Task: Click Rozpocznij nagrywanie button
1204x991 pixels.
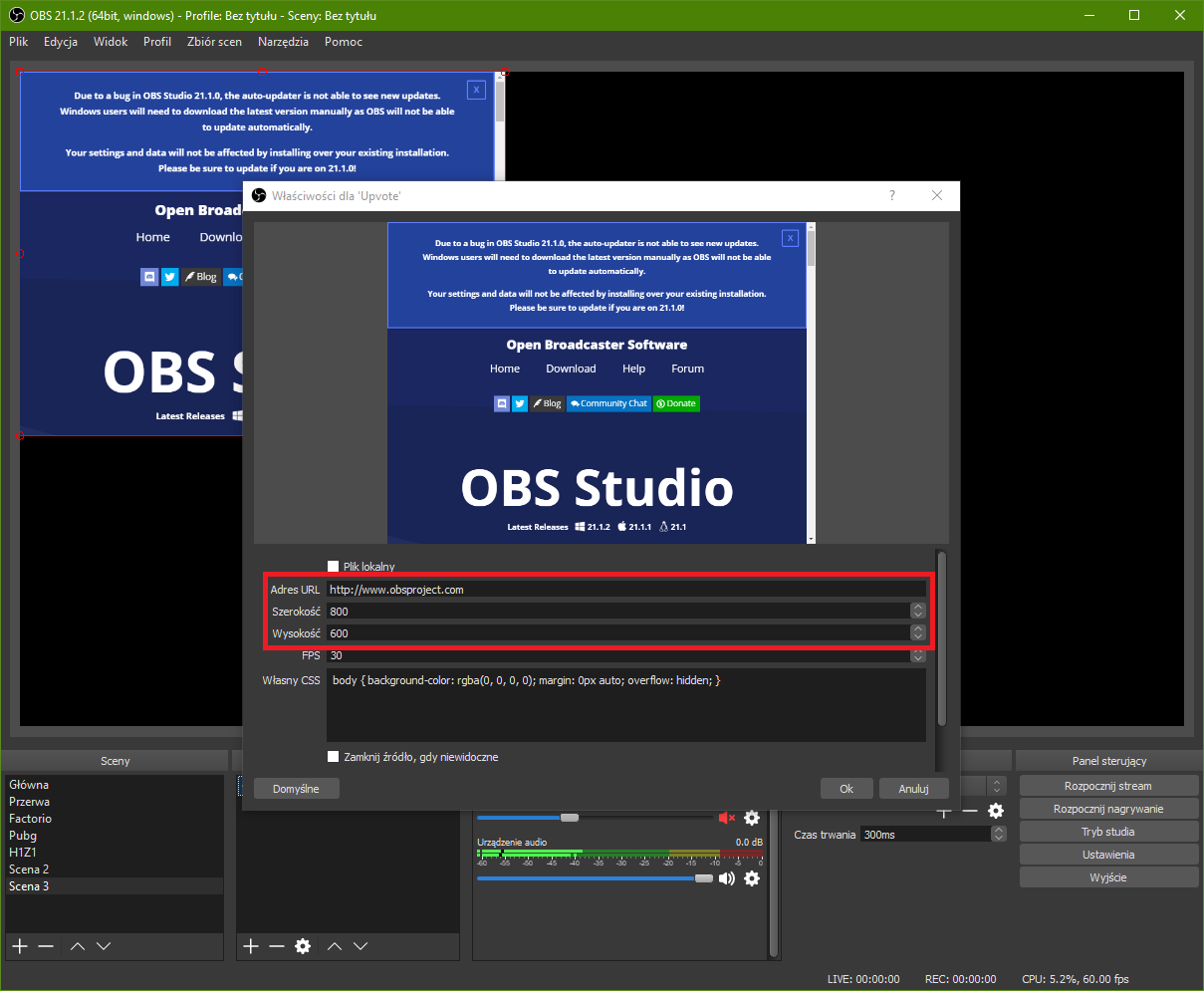Action: coord(1107,809)
